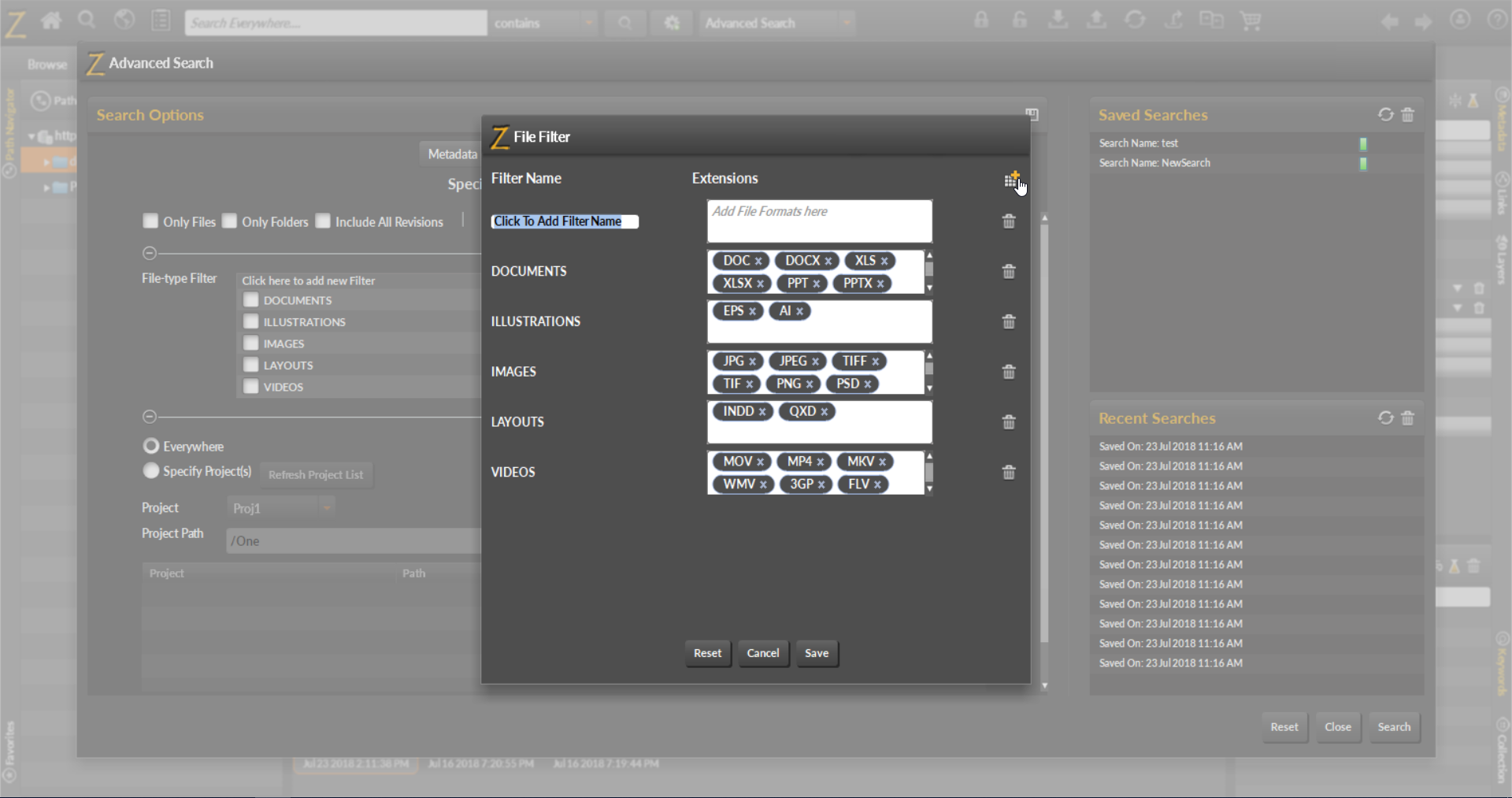This screenshot has height=798, width=1512.
Task: Delete the ILLUSTRATIONS filter row
Action: (1009, 321)
